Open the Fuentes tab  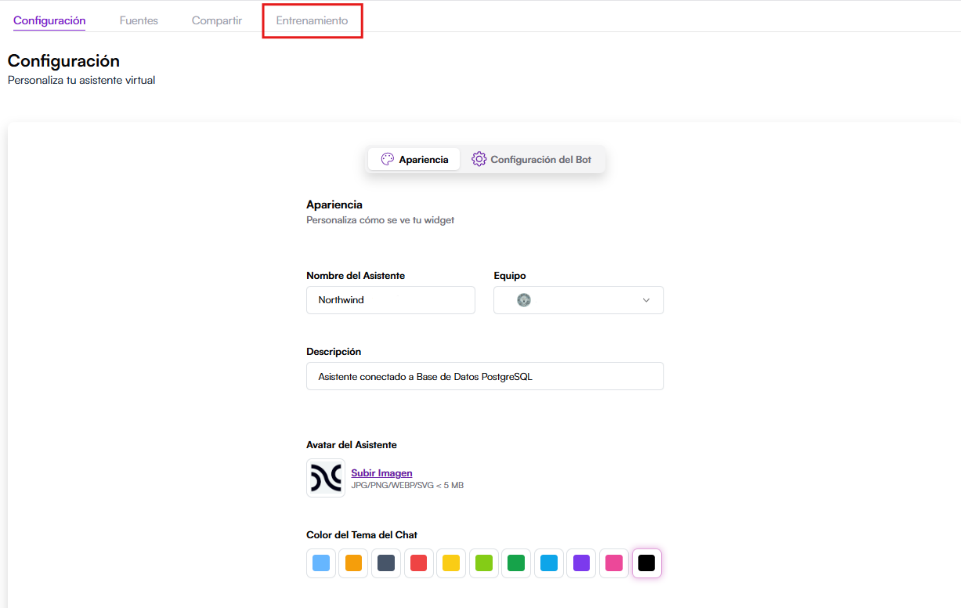(139, 21)
